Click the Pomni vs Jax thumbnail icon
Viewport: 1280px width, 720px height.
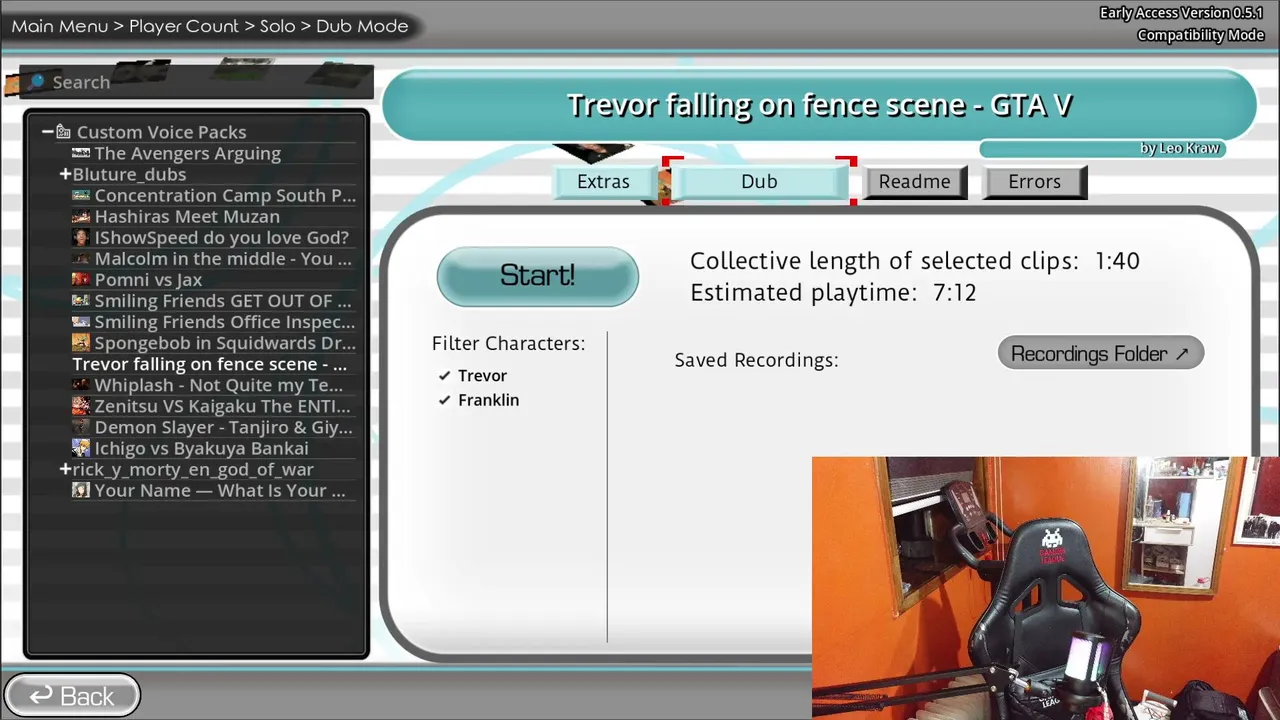point(81,280)
